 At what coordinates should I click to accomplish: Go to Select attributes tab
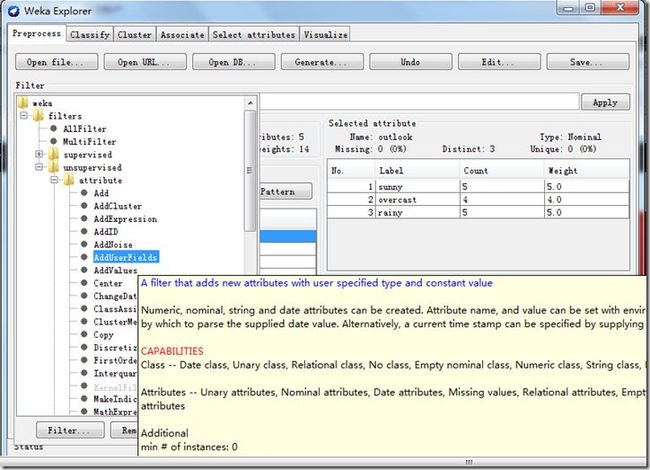pyautogui.click(x=254, y=35)
